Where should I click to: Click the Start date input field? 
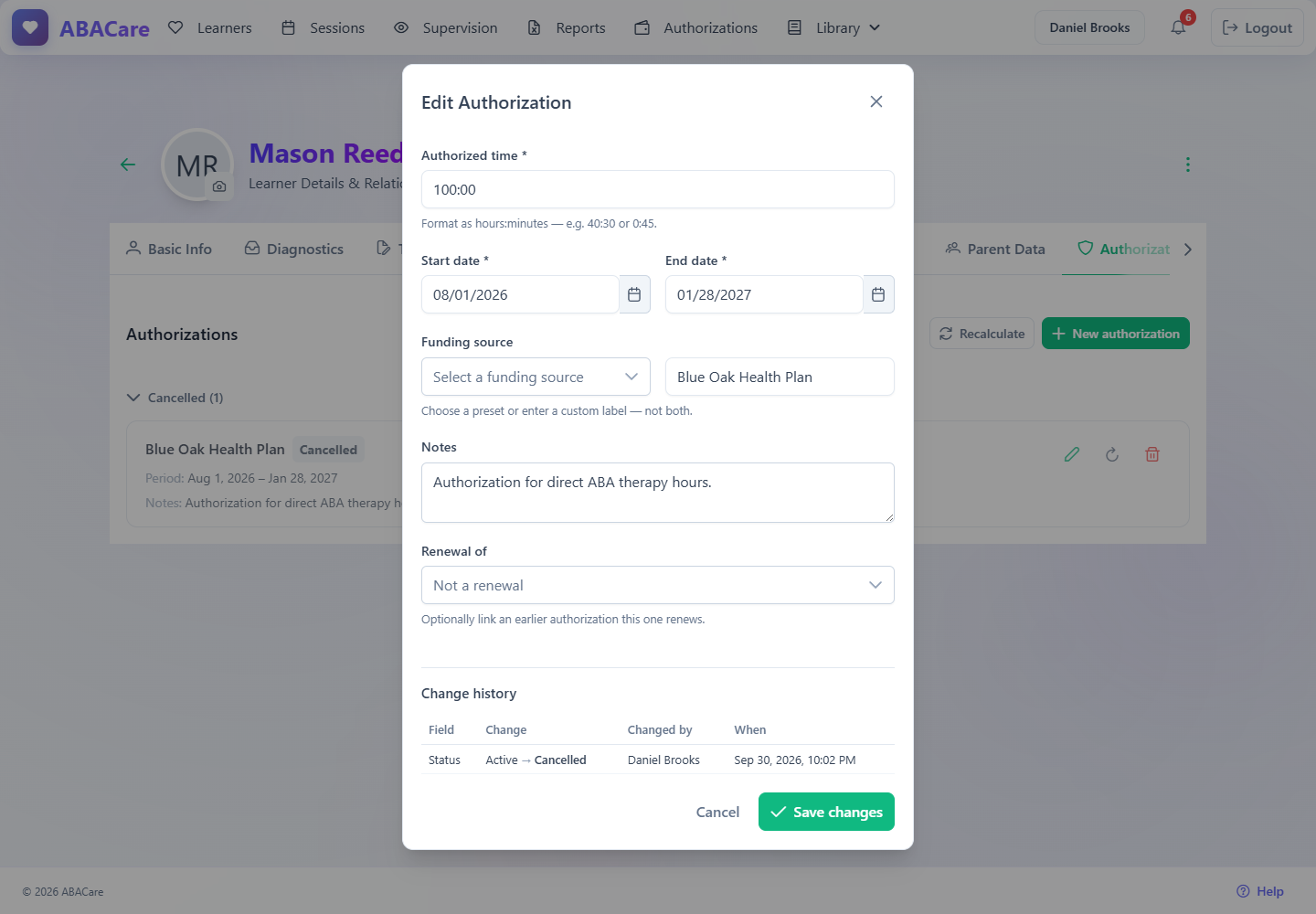[x=520, y=294]
